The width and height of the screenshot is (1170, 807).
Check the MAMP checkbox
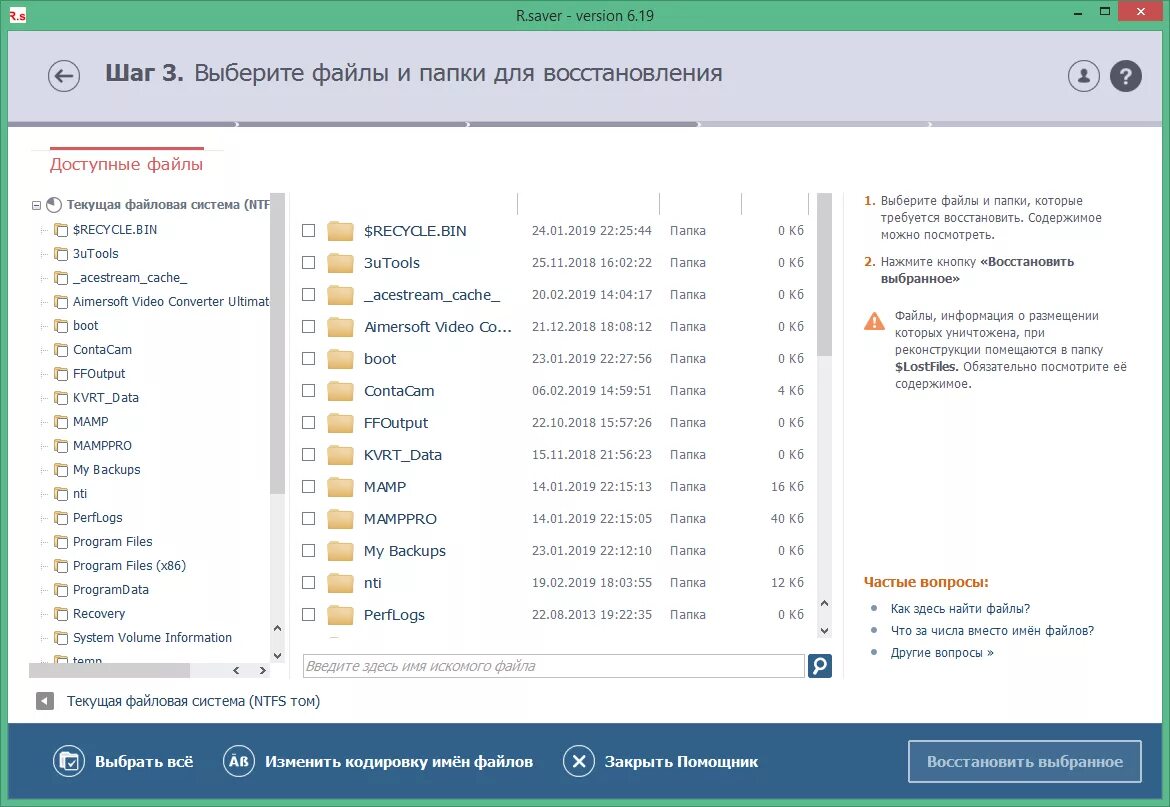pos(308,487)
